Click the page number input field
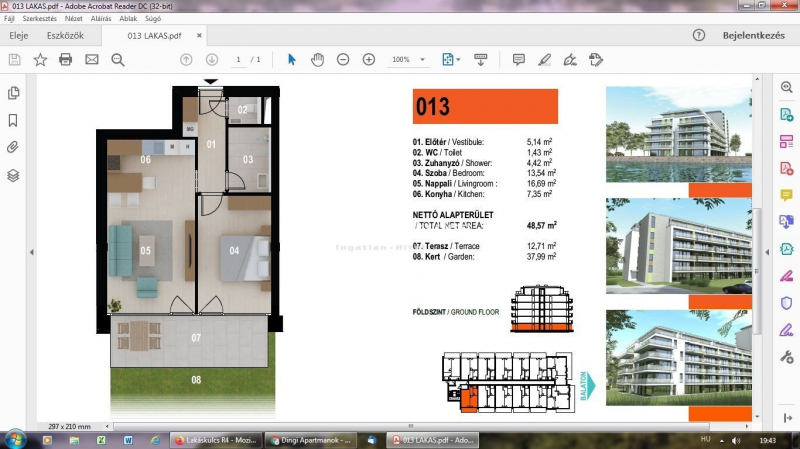800x449 pixels. pos(239,60)
